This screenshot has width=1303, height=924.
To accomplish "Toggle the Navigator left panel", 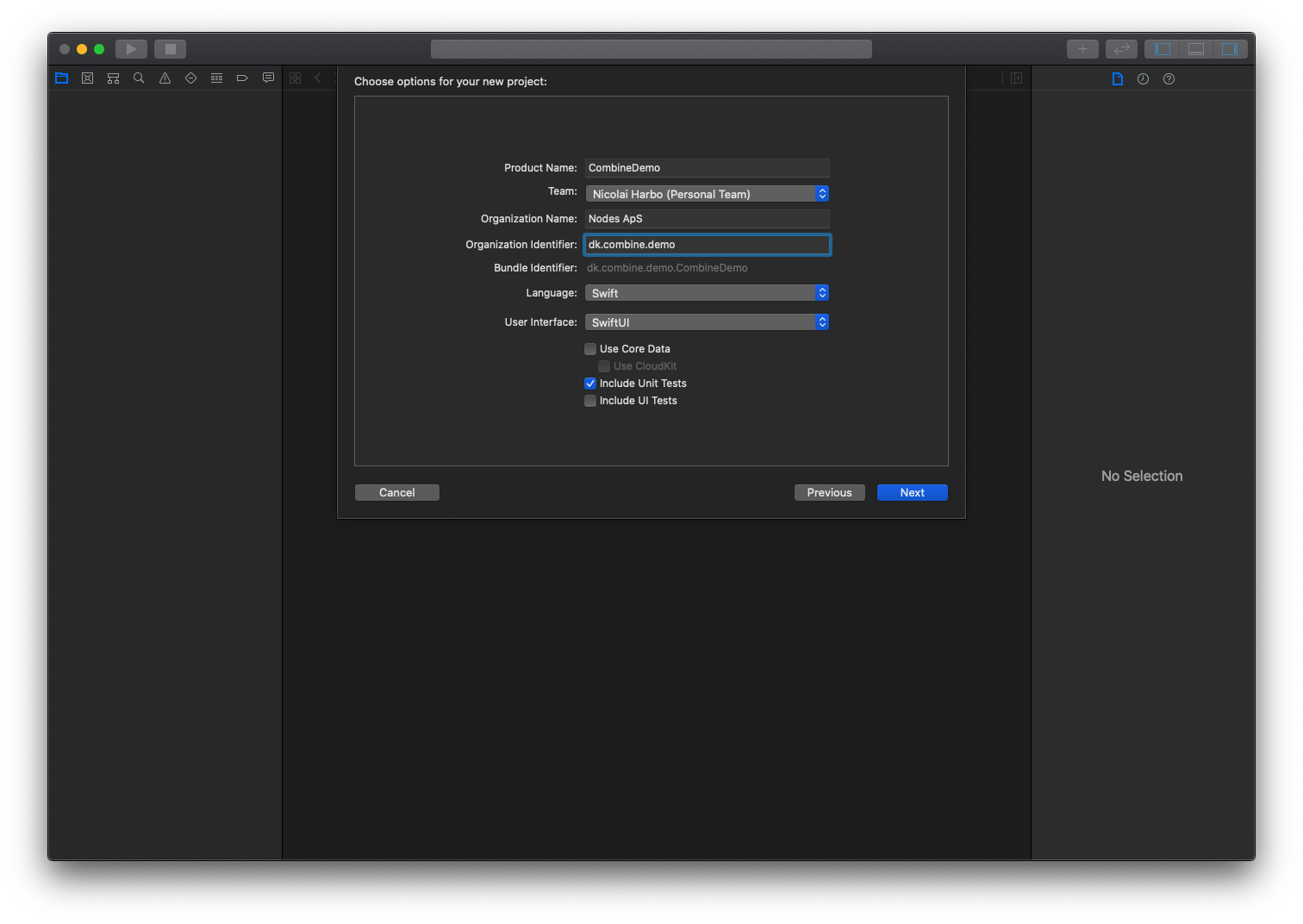I will point(1163,49).
